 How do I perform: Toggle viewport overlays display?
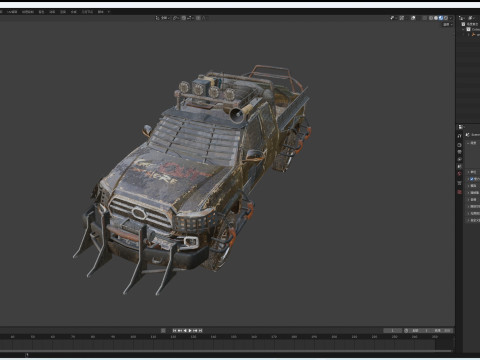pyautogui.click(x=413, y=18)
